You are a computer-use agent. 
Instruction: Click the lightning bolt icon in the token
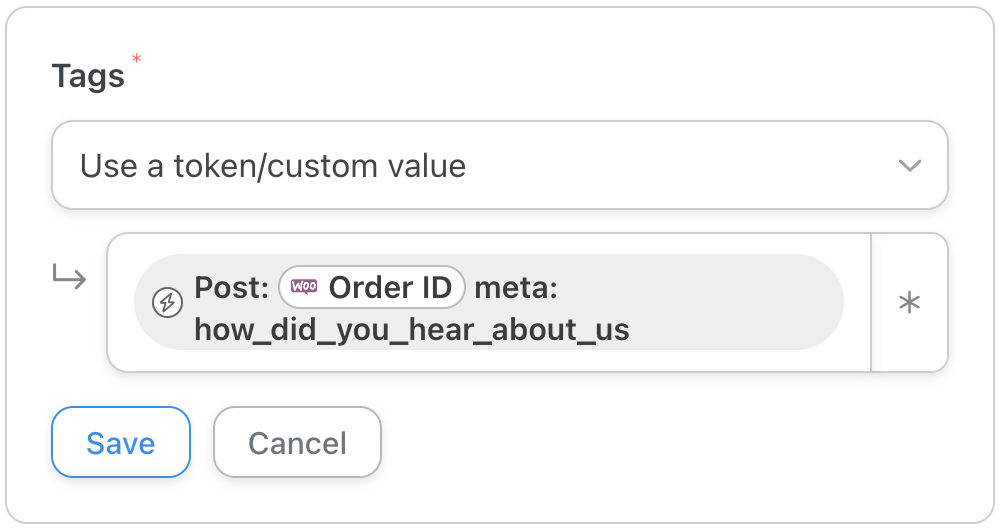point(166,302)
